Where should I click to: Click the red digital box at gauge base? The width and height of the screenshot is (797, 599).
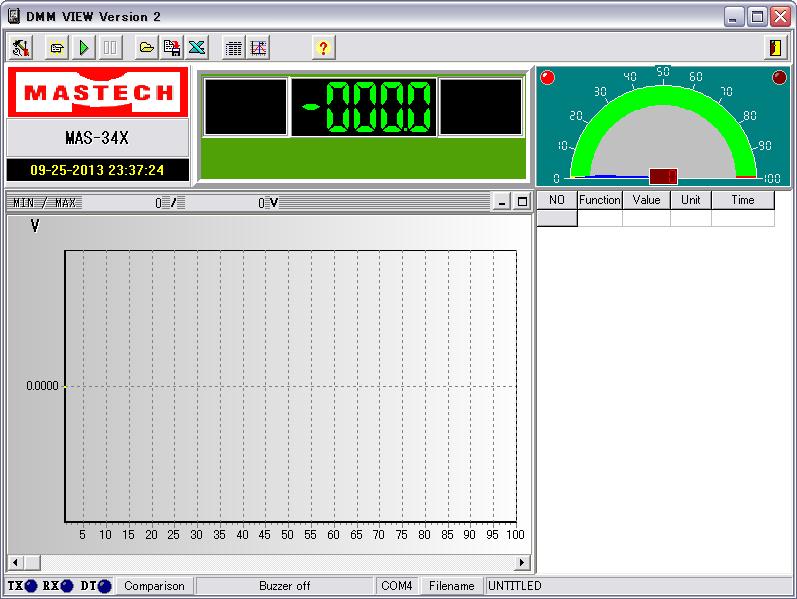point(663,176)
